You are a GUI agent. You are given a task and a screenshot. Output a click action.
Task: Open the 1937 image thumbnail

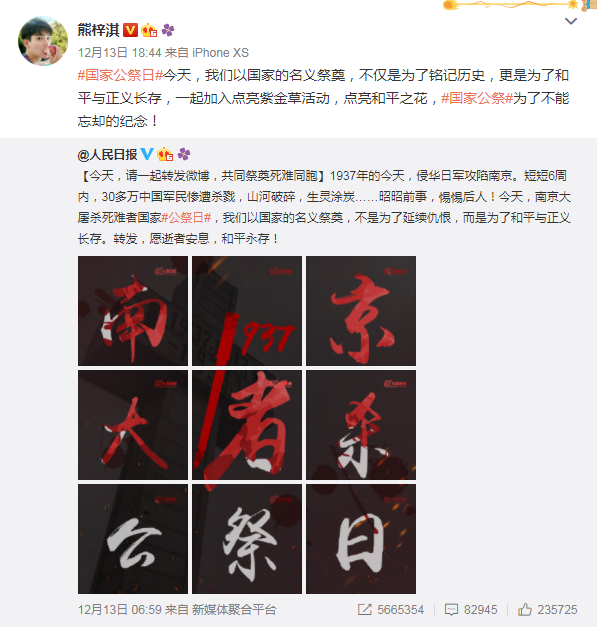coord(247,311)
